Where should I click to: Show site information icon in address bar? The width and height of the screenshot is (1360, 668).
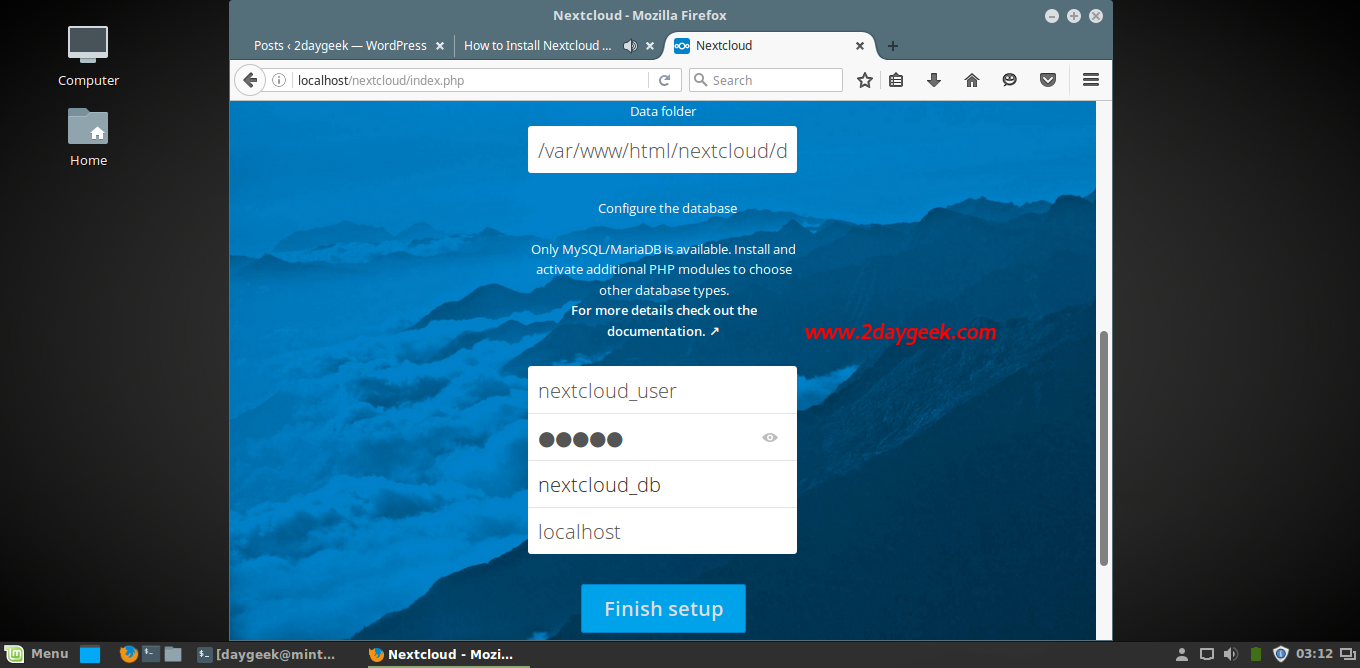[280, 80]
